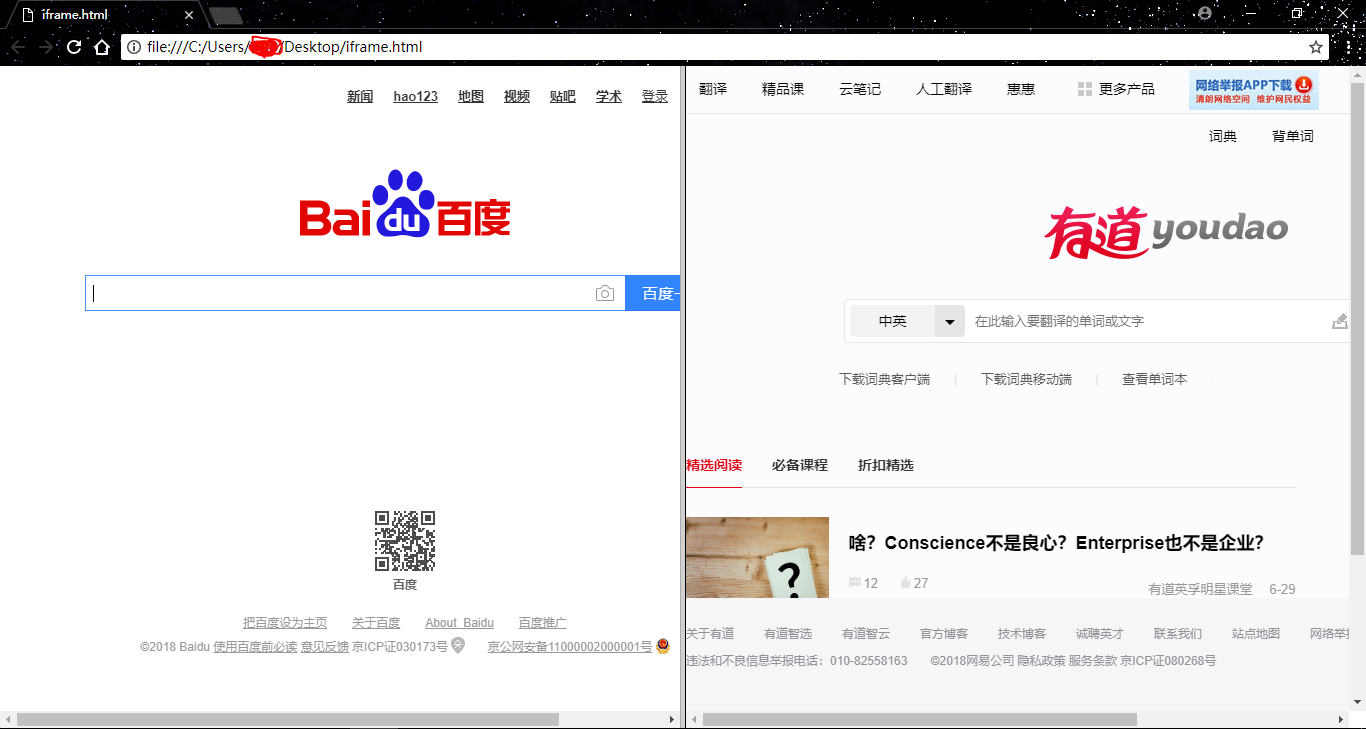Open the hao123 link
This screenshot has height=729, width=1366.
click(415, 96)
